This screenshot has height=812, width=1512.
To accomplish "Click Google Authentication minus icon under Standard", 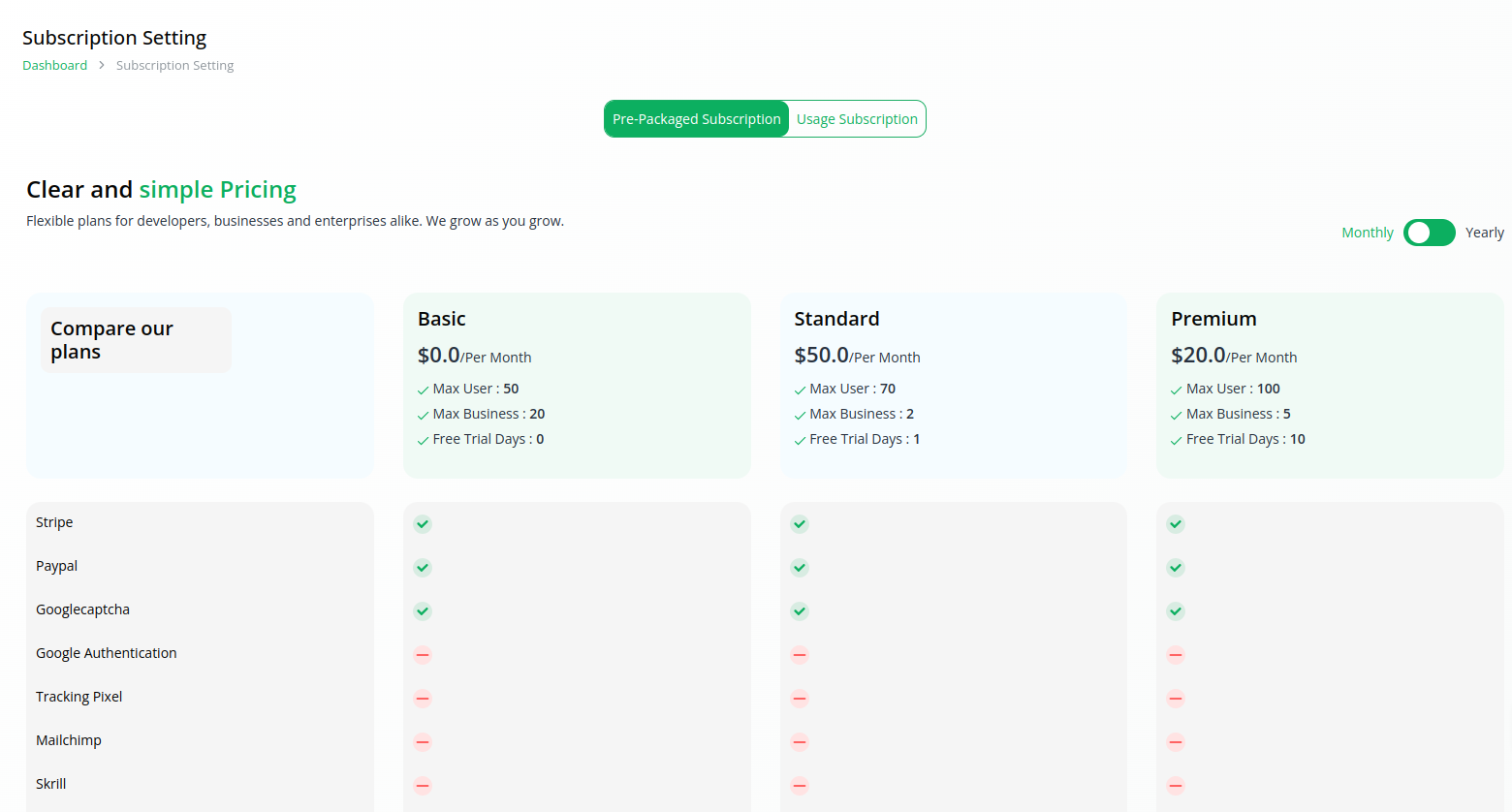I will [x=800, y=655].
